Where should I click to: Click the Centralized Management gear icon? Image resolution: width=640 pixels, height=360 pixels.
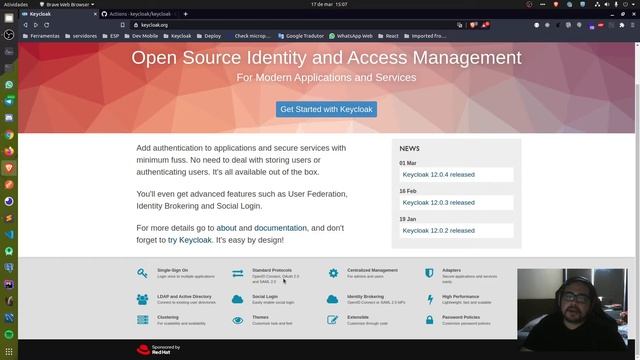333,273
